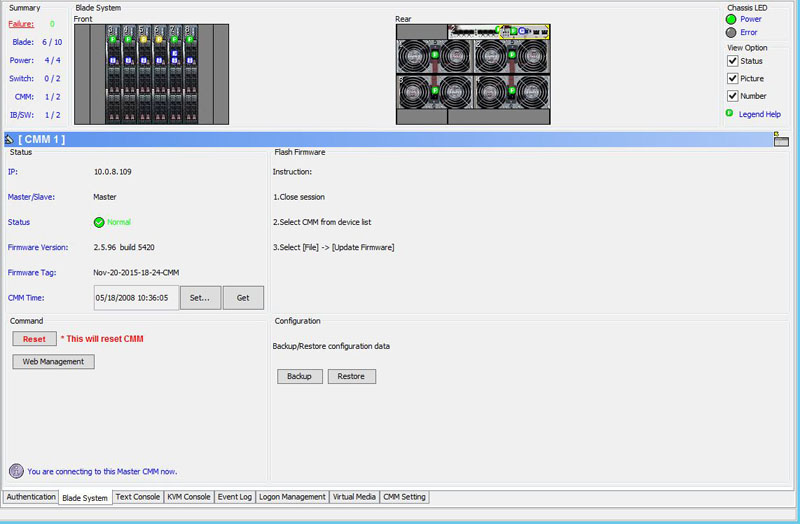Click the icon left of CMM 1 title
The height and width of the screenshot is (524, 800).
coord(9,139)
